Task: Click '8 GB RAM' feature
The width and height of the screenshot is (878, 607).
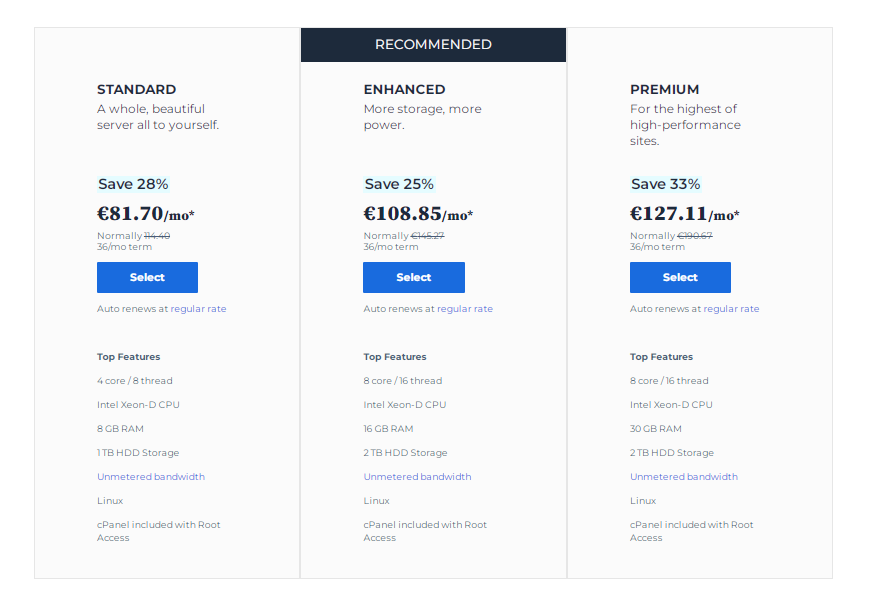Action: 120,429
